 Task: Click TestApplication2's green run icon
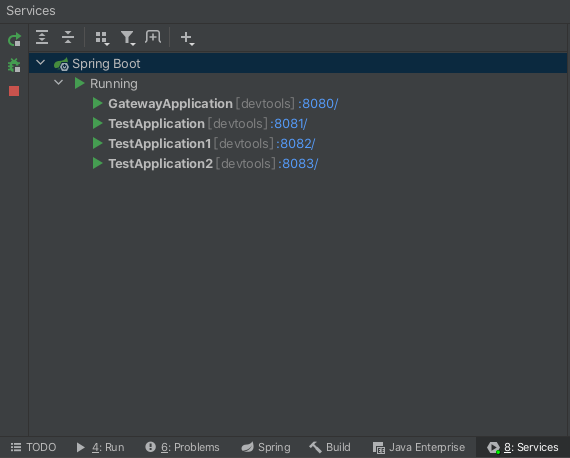coord(97,163)
